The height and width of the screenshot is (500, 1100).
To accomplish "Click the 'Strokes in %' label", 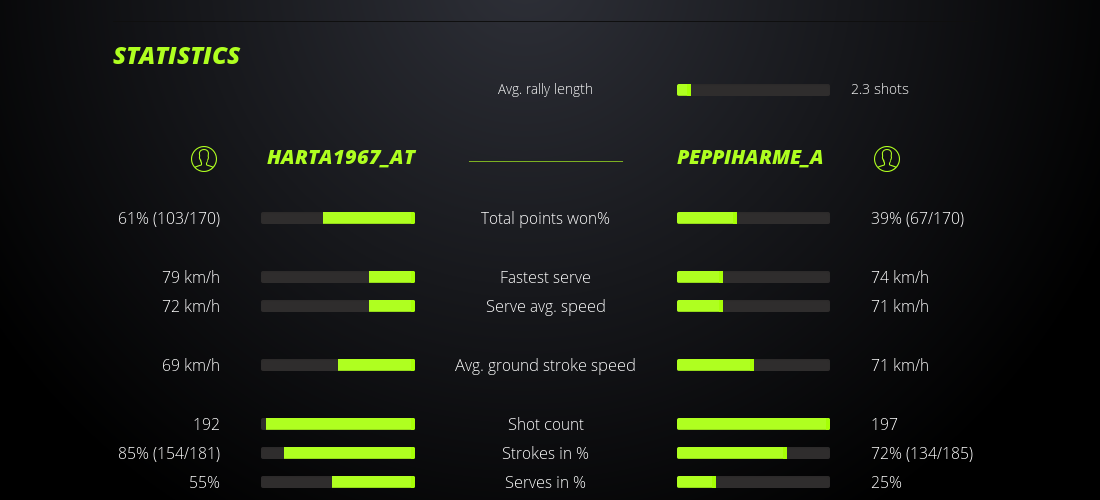I will [x=545, y=453].
